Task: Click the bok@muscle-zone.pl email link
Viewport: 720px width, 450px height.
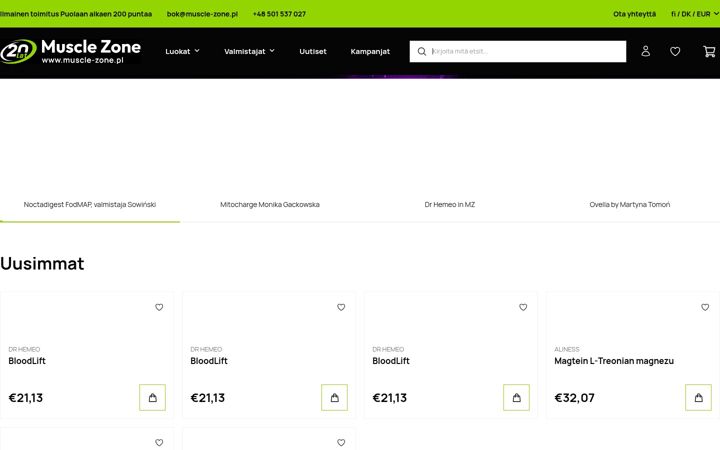Action: tap(202, 14)
